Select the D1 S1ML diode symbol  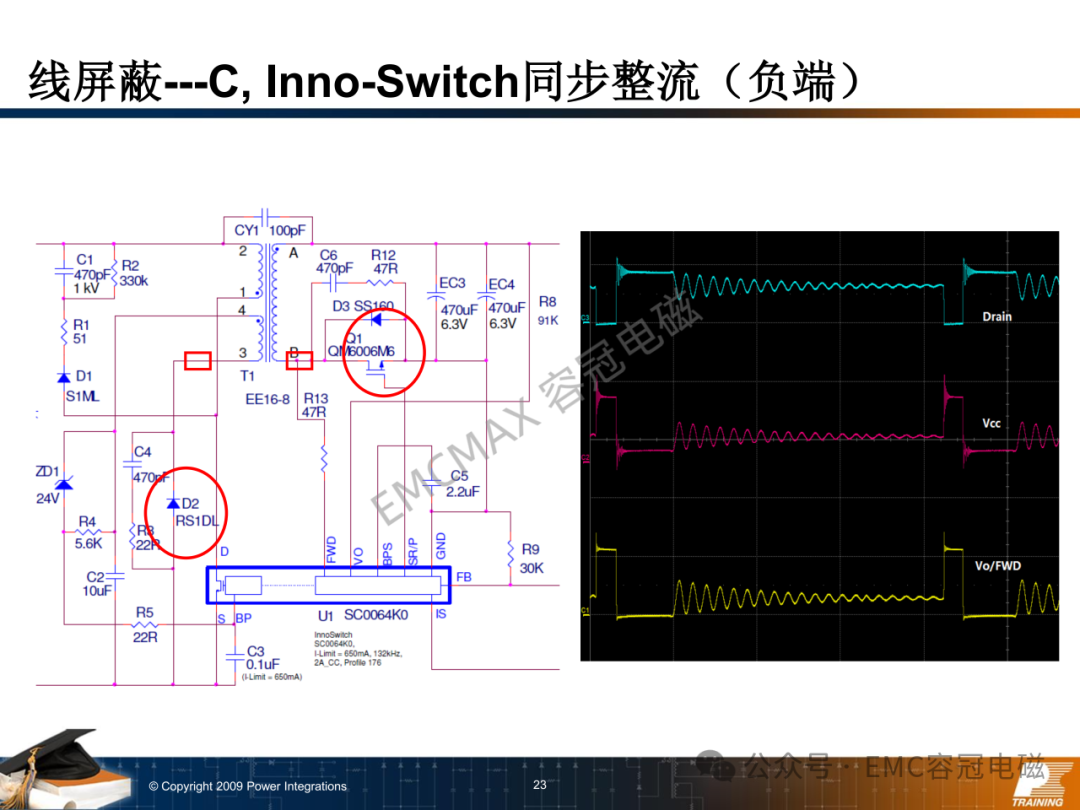[x=64, y=377]
